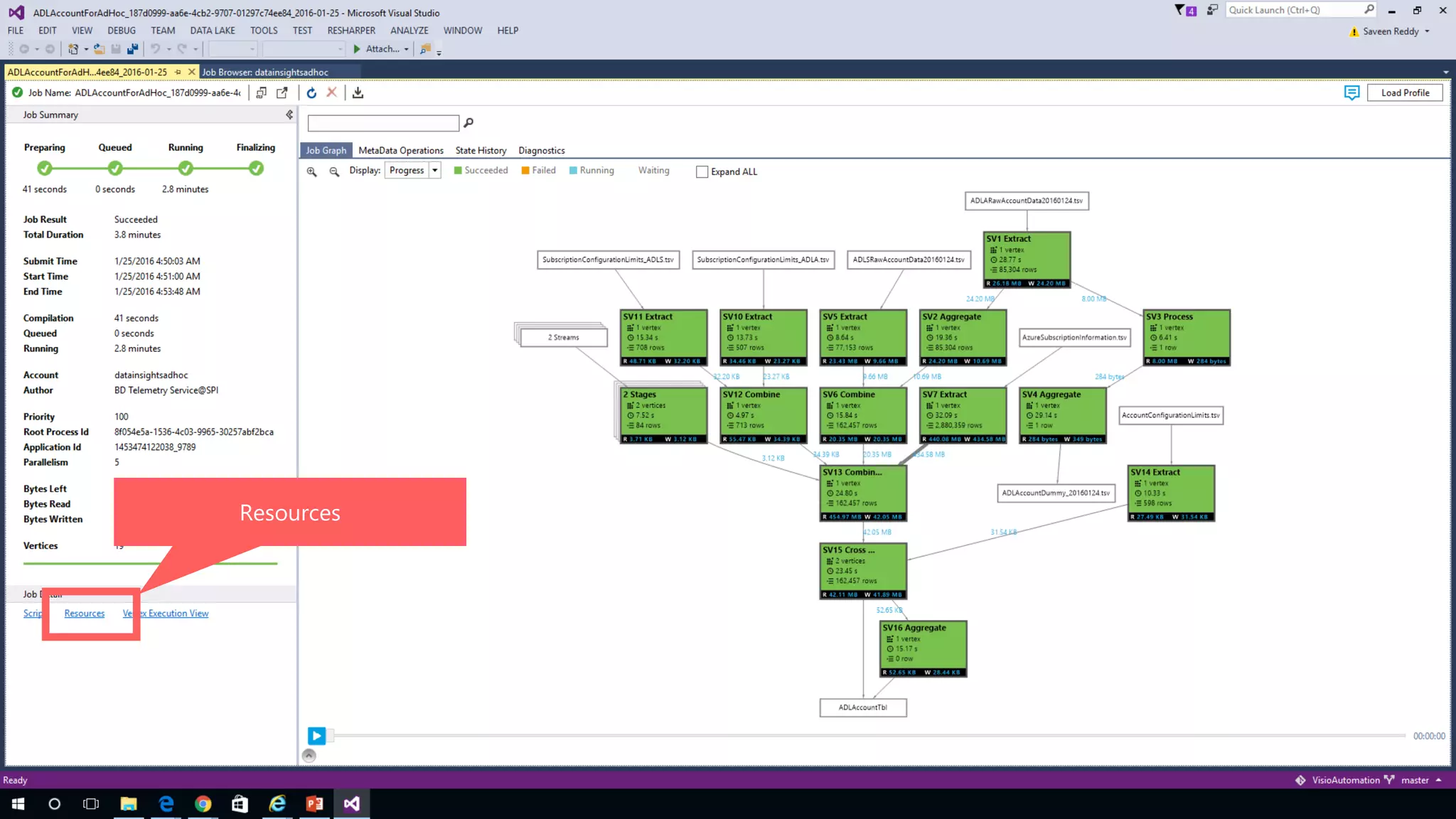Click VisioAutomation repository in status bar
This screenshot has height=819, width=1456.
1337,781
